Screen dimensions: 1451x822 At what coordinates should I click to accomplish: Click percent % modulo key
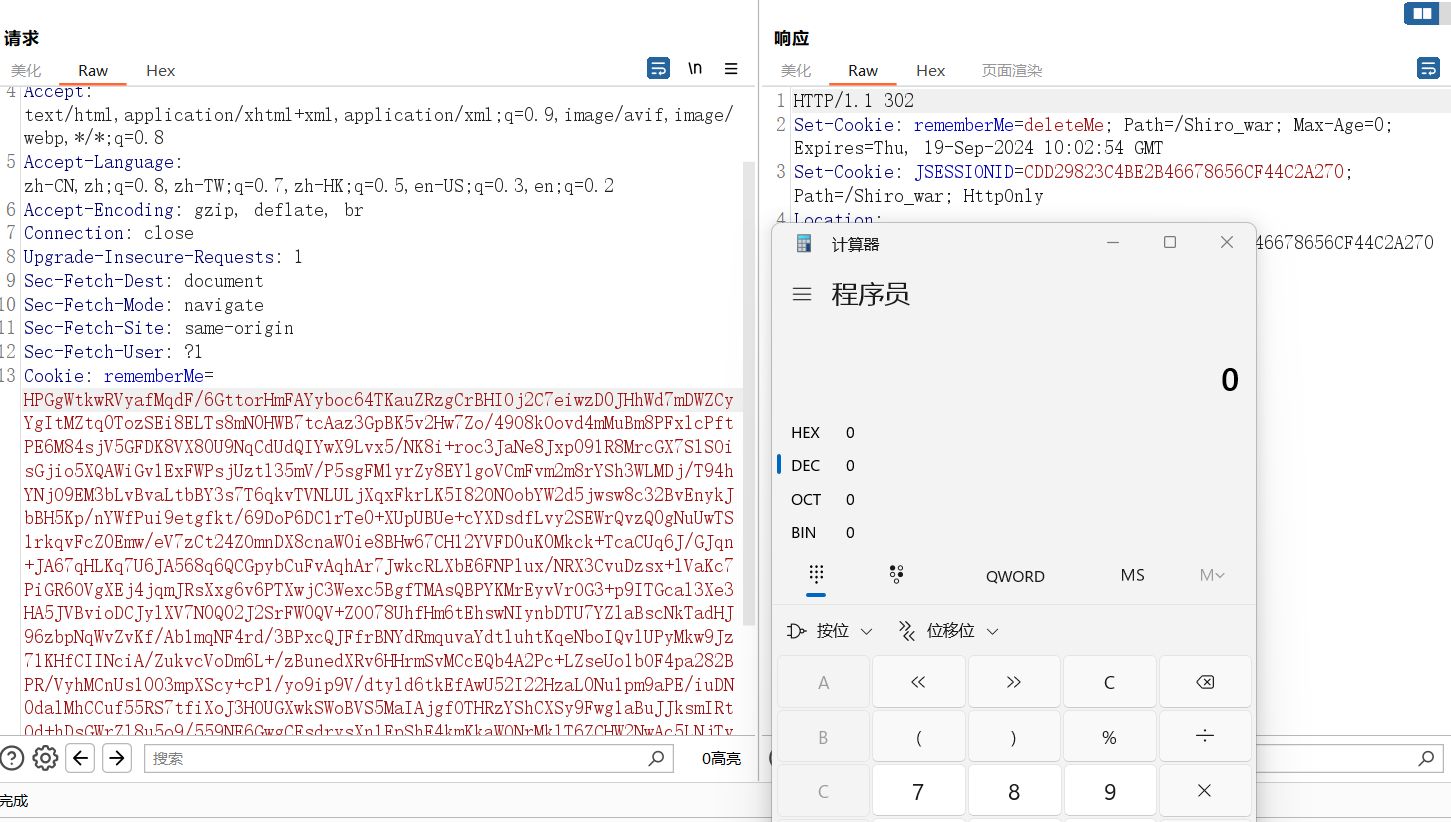tap(1109, 737)
